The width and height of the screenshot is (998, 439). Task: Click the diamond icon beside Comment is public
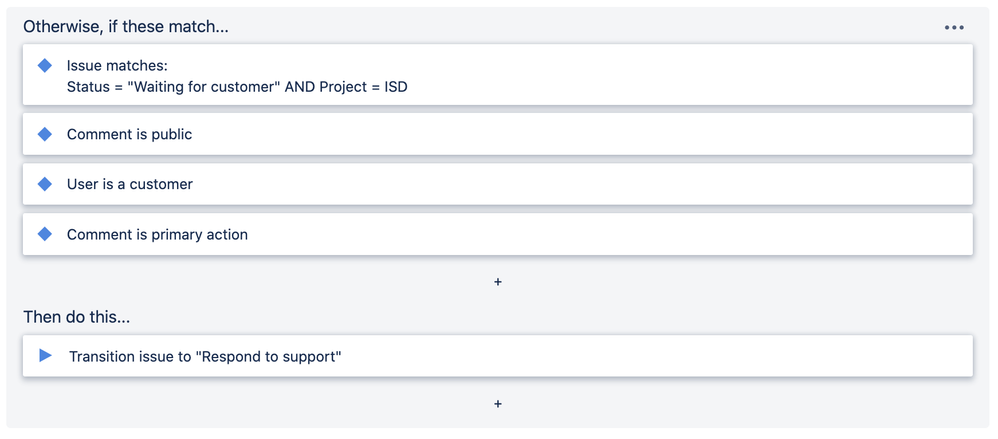[x=44, y=134]
